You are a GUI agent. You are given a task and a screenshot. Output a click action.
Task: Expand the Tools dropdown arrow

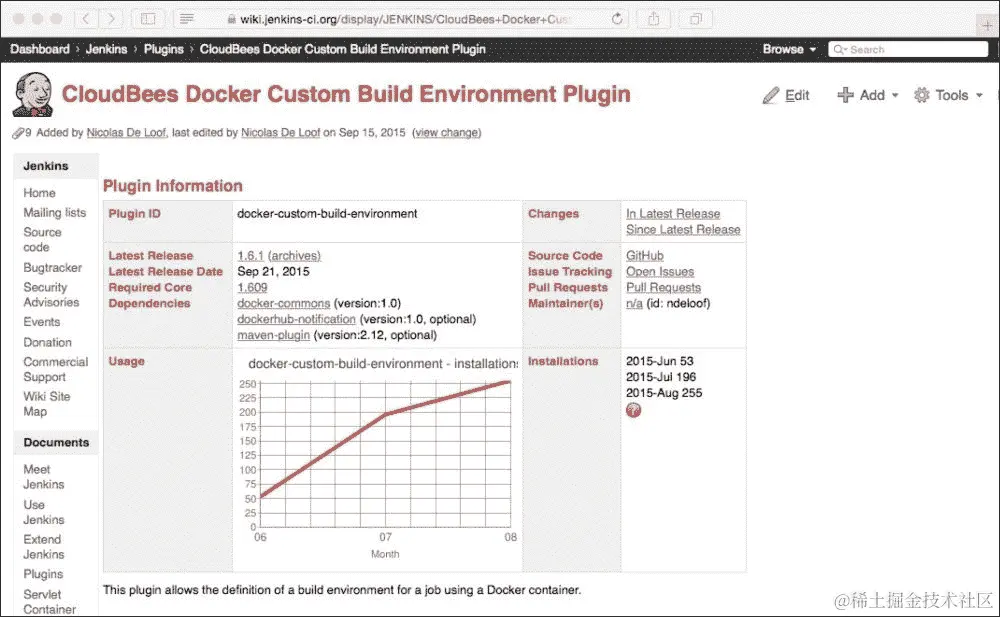(x=979, y=96)
